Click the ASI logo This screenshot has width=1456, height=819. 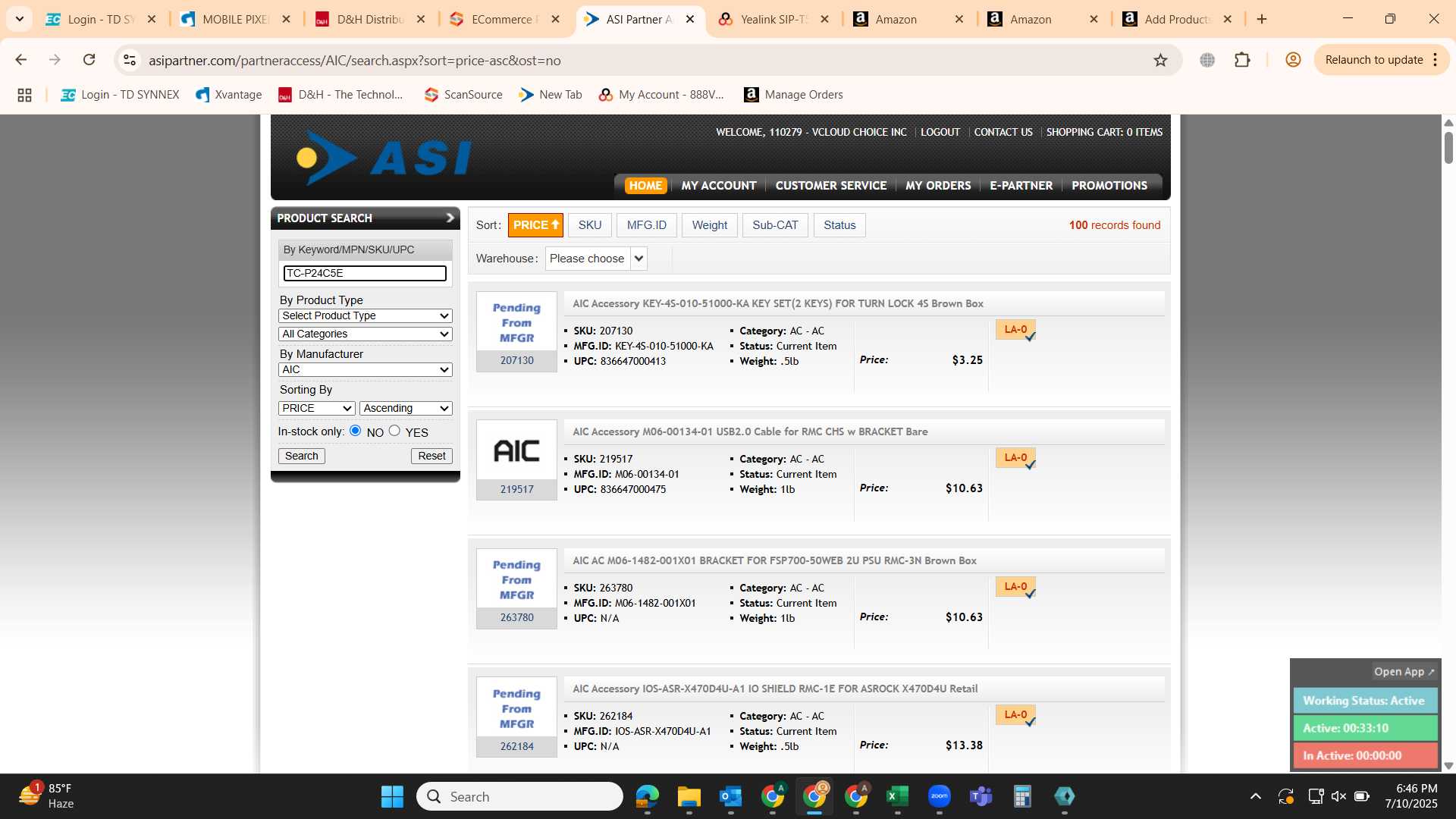click(384, 158)
